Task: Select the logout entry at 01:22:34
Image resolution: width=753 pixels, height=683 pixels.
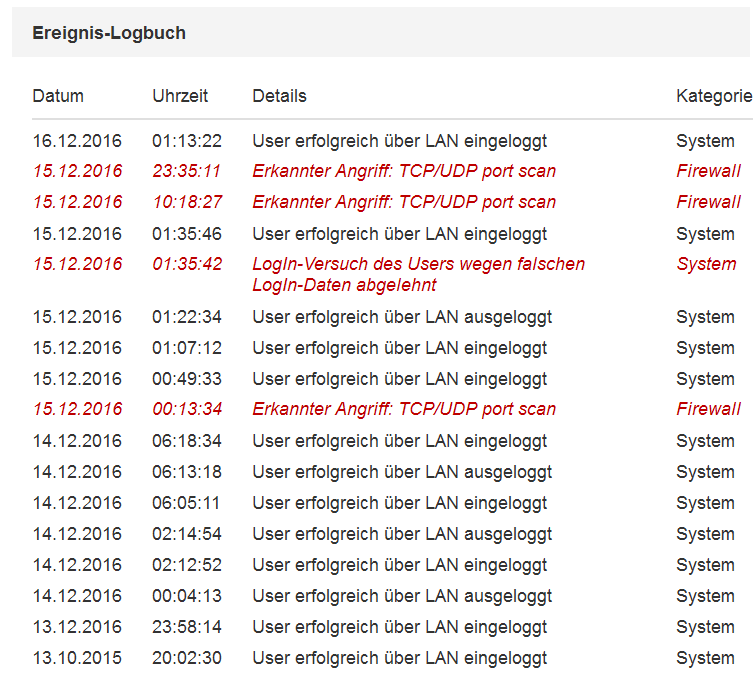Action: coord(402,317)
